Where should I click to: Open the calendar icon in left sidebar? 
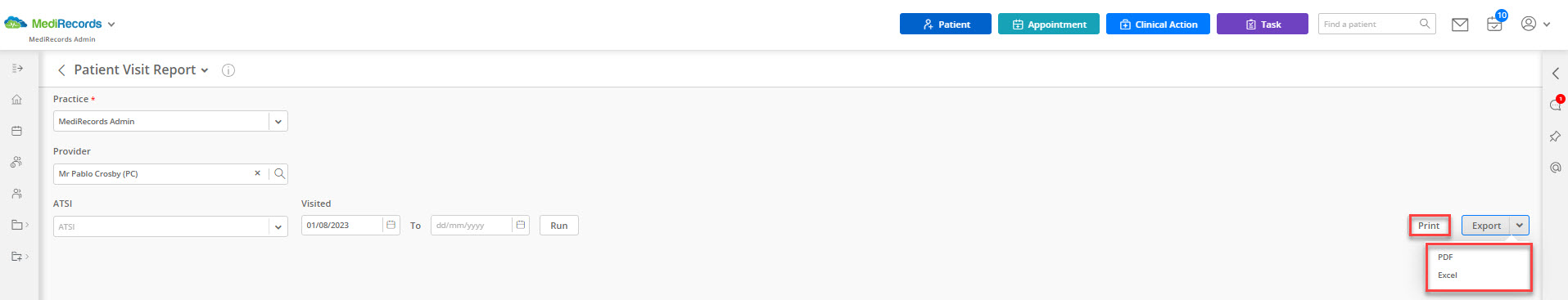point(16,131)
